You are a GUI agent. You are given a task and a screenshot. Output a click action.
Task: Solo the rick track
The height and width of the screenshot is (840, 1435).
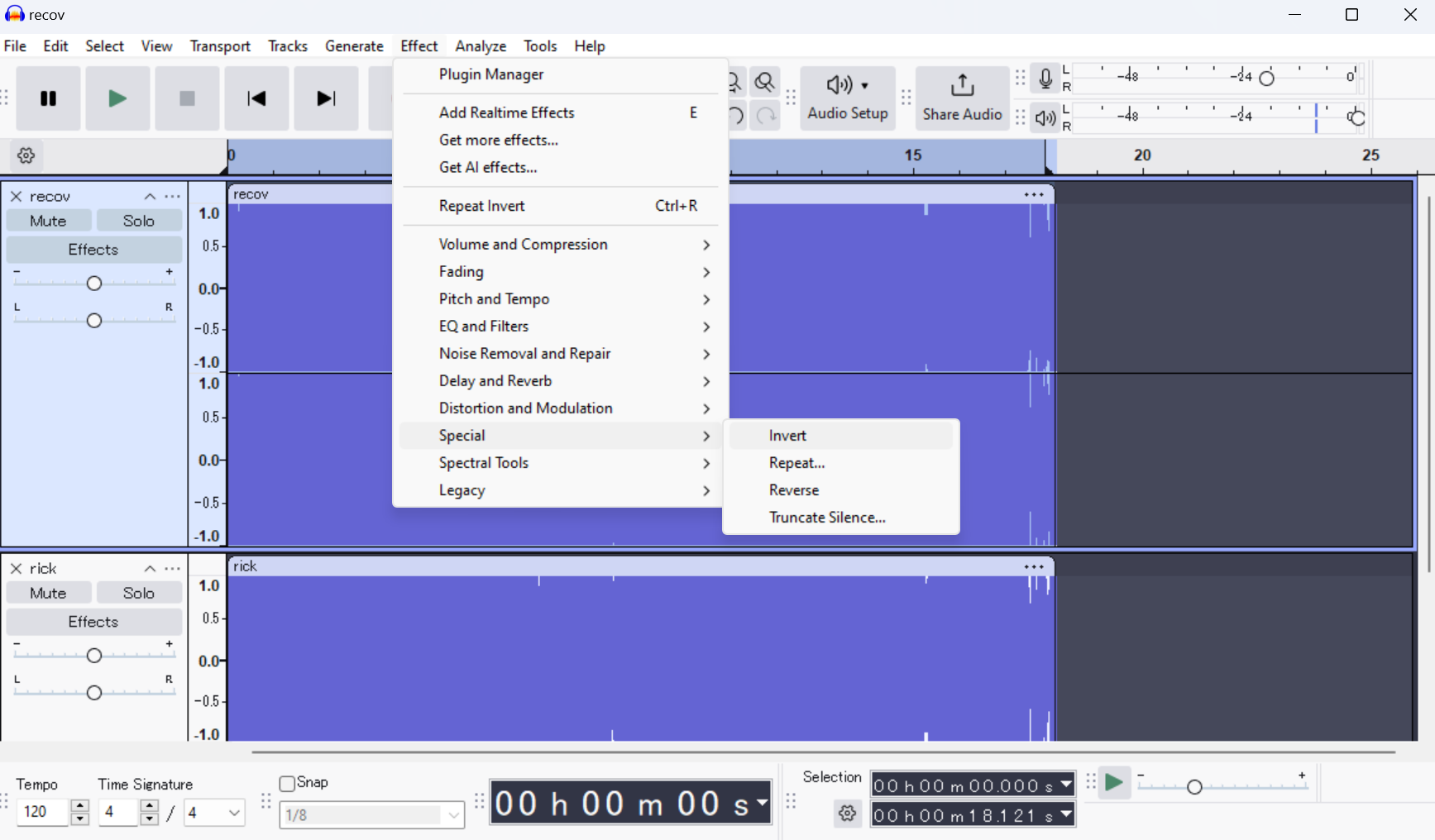click(138, 594)
